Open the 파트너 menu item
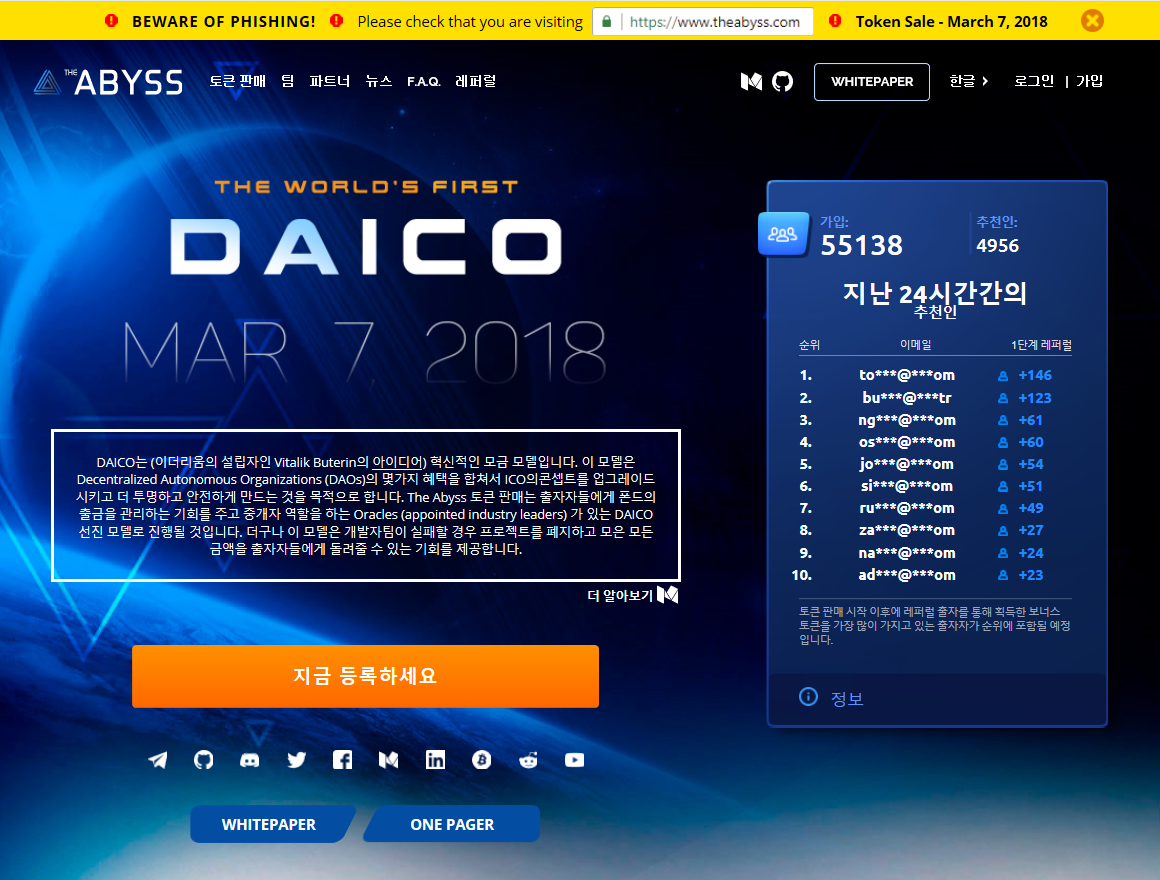 pos(329,81)
